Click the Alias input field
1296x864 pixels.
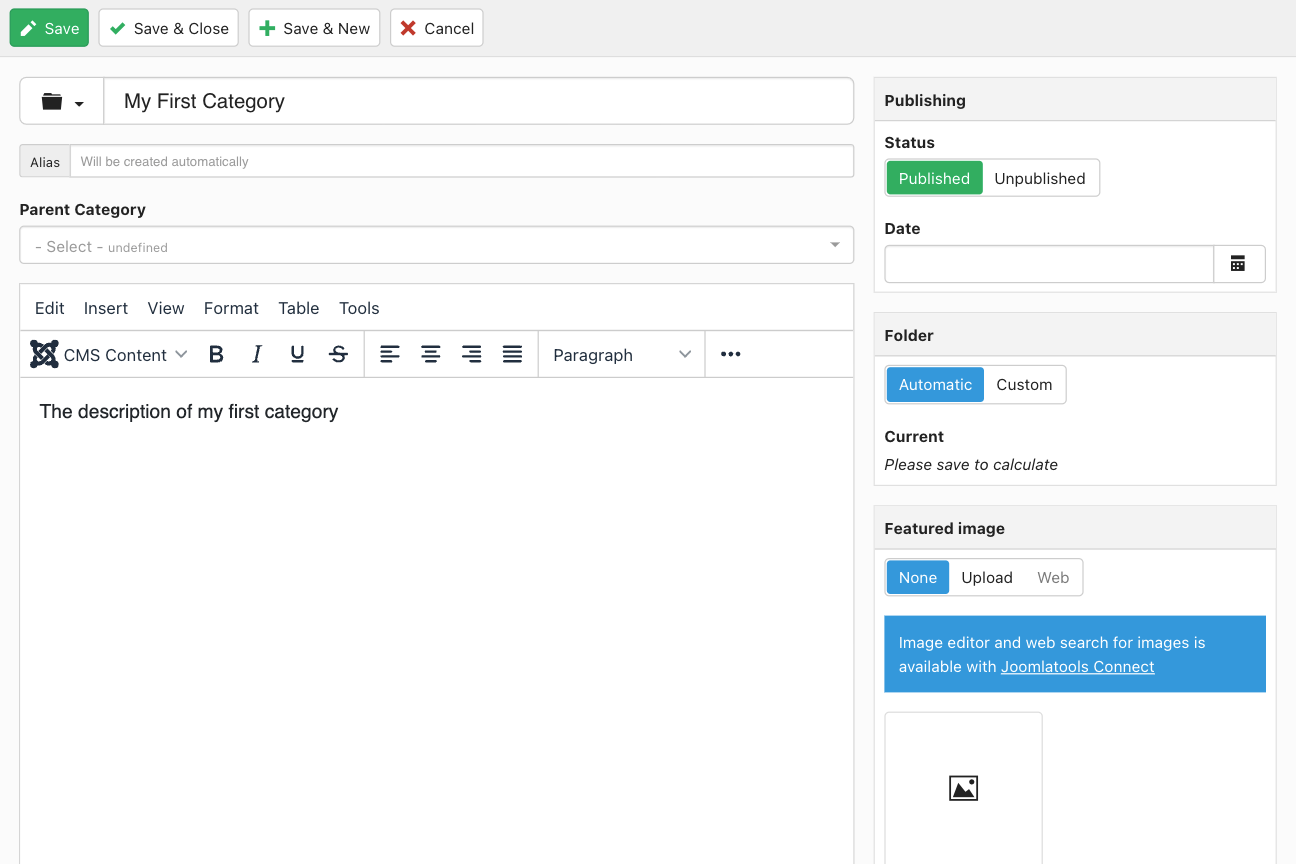coord(461,161)
